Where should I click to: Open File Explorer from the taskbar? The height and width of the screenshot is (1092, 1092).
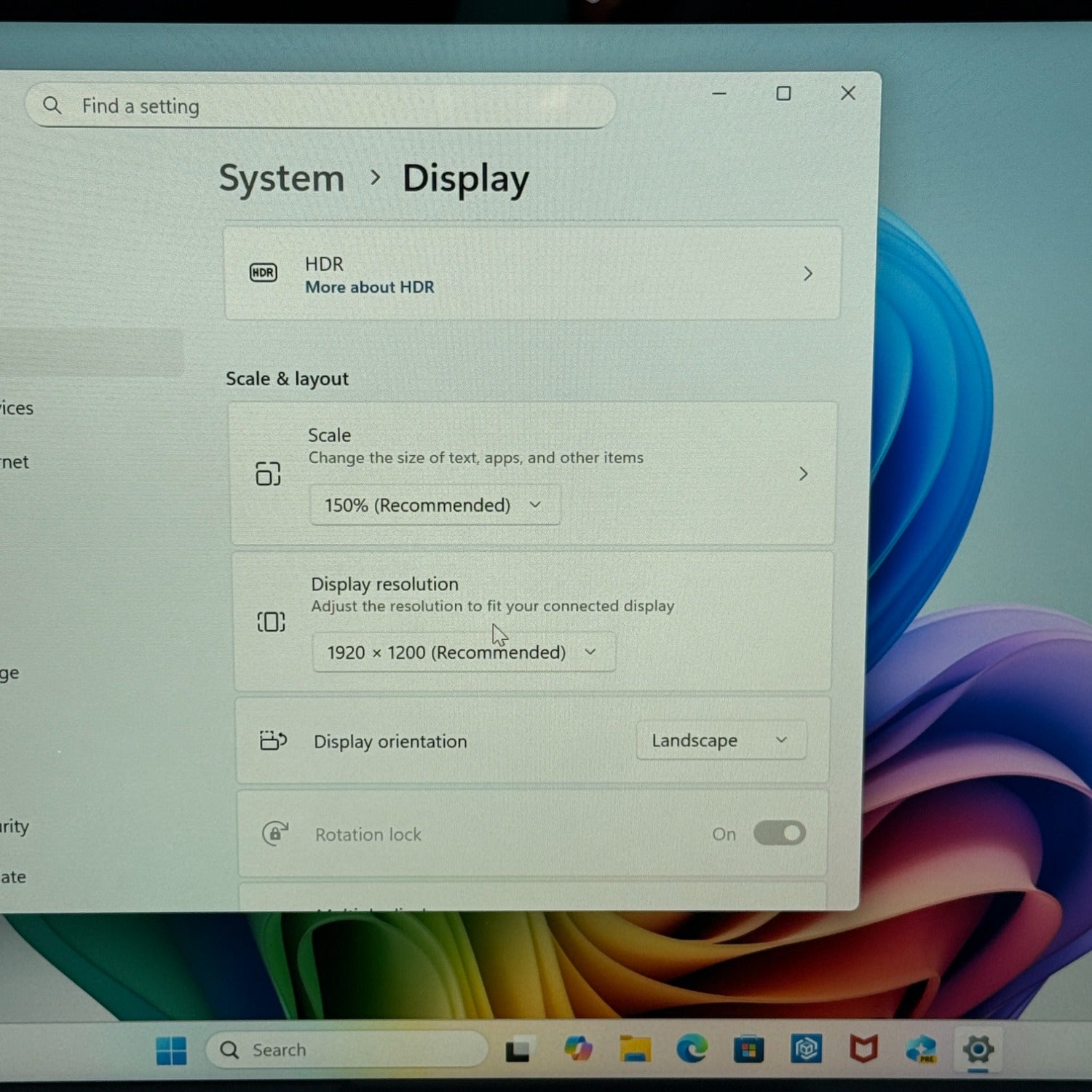[x=635, y=1049]
